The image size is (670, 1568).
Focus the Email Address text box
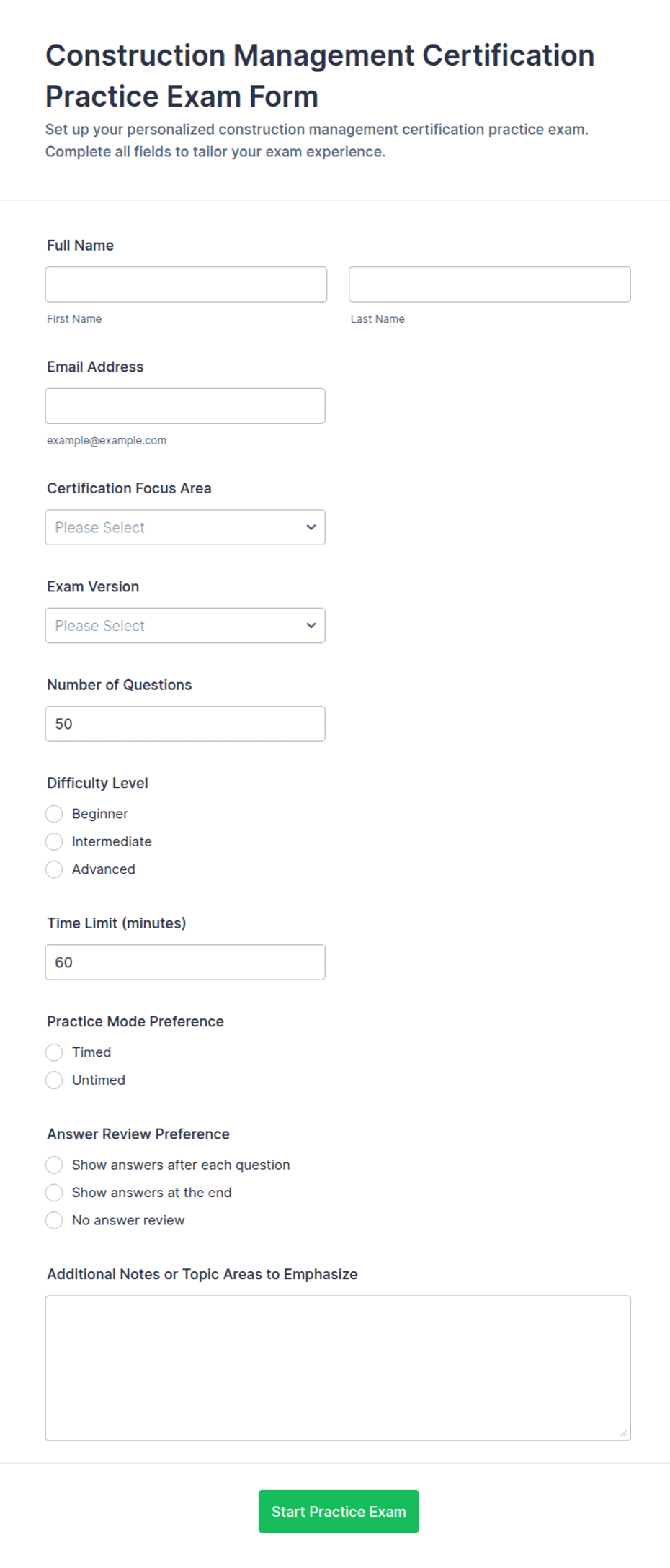click(185, 406)
